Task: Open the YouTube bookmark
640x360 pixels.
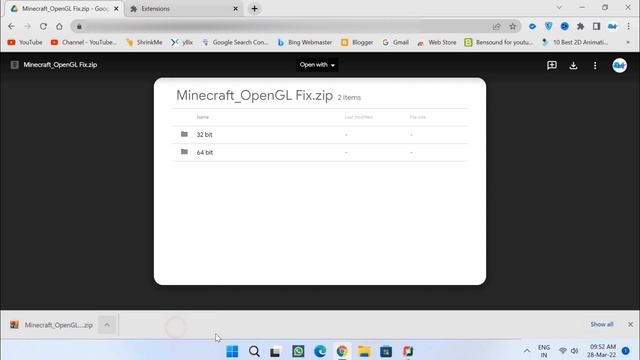Action: point(25,42)
